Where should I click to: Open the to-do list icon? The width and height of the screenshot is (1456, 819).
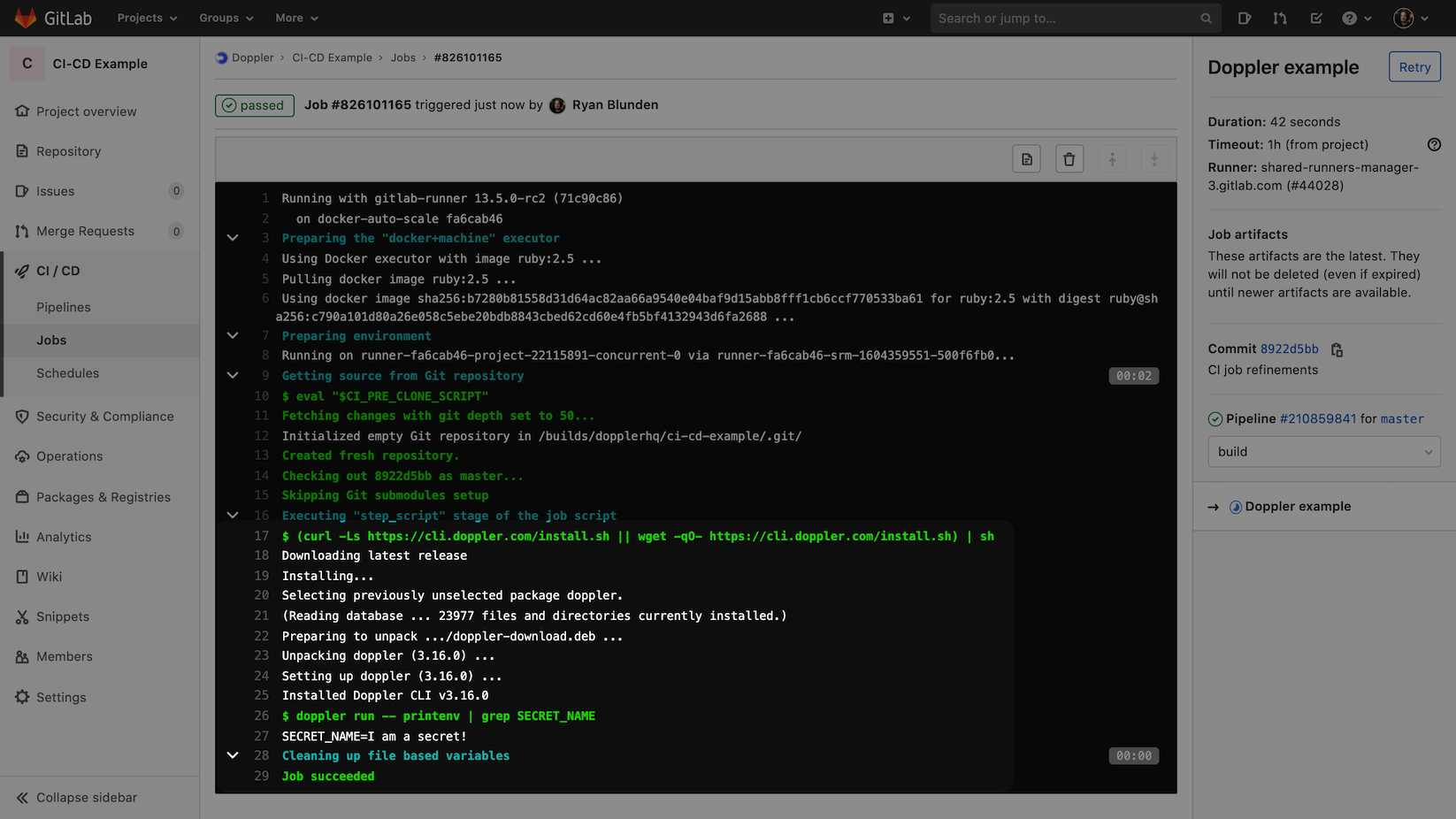tap(1316, 18)
